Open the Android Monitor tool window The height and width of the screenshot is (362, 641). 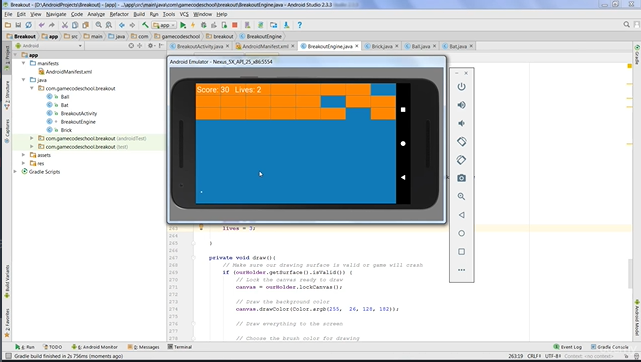click(94, 347)
